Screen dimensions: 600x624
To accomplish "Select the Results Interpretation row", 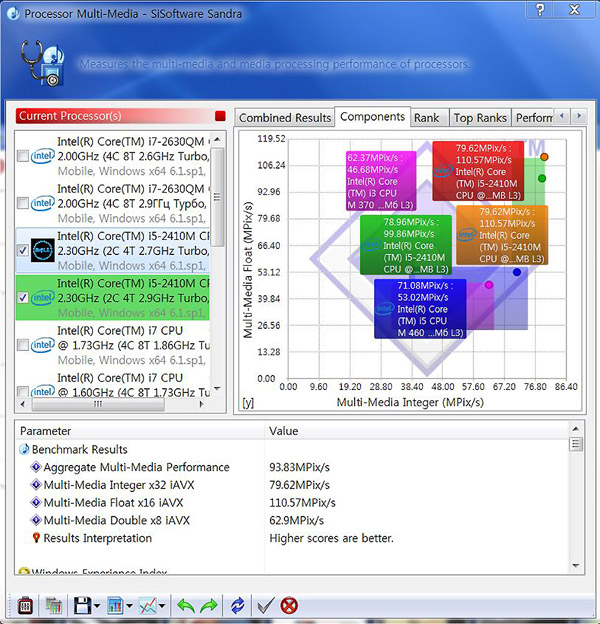I will point(292,538).
